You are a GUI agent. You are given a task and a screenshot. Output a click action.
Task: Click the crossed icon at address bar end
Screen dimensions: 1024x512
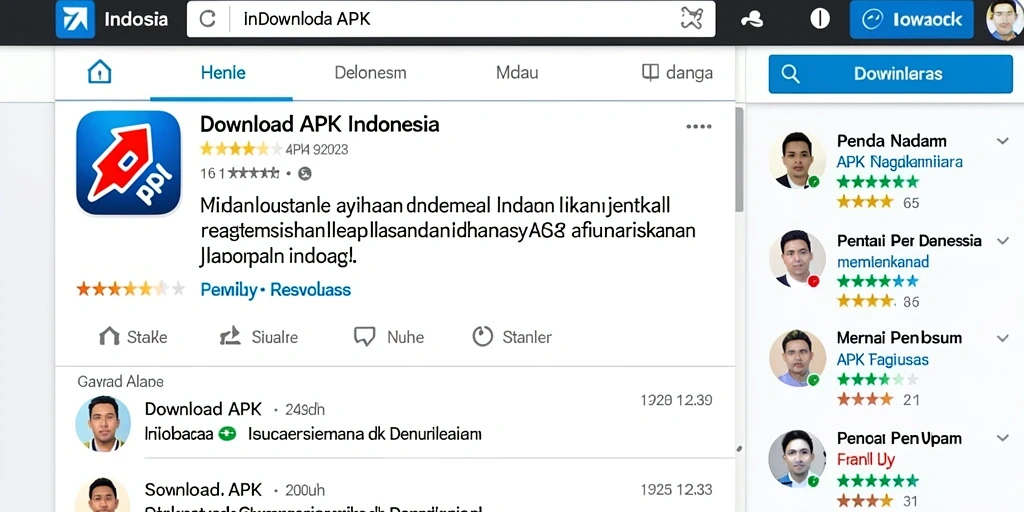click(691, 19)
